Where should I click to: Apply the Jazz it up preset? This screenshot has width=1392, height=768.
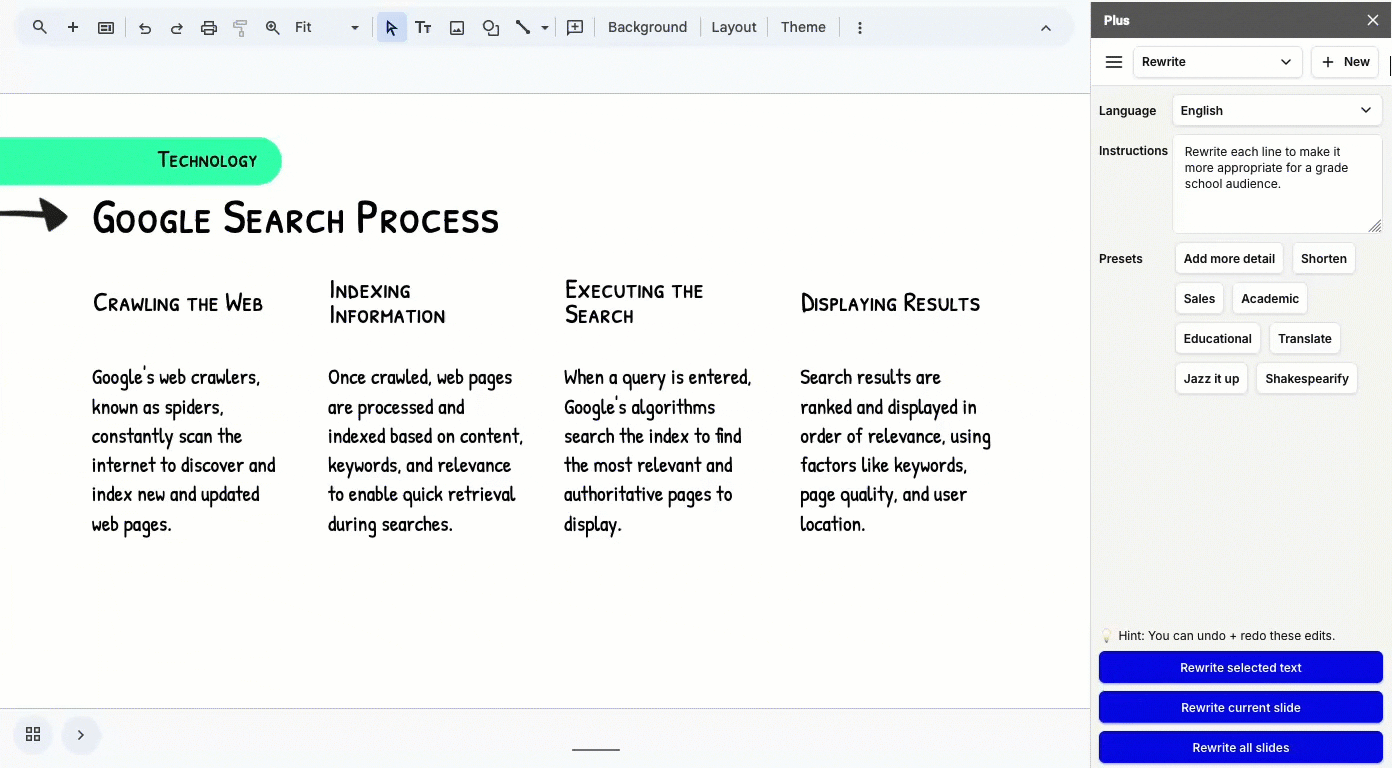pos(1211,379)
